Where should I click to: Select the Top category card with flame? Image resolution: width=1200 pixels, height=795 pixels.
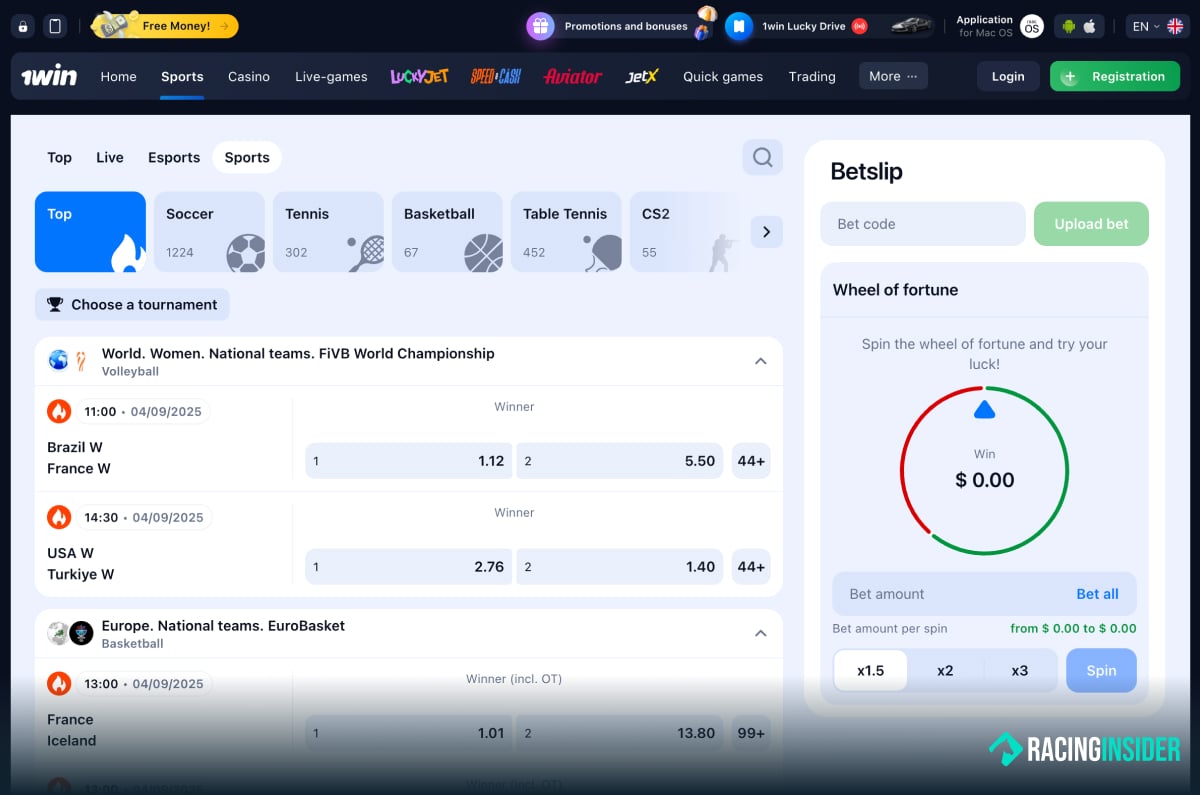[90, 232]
